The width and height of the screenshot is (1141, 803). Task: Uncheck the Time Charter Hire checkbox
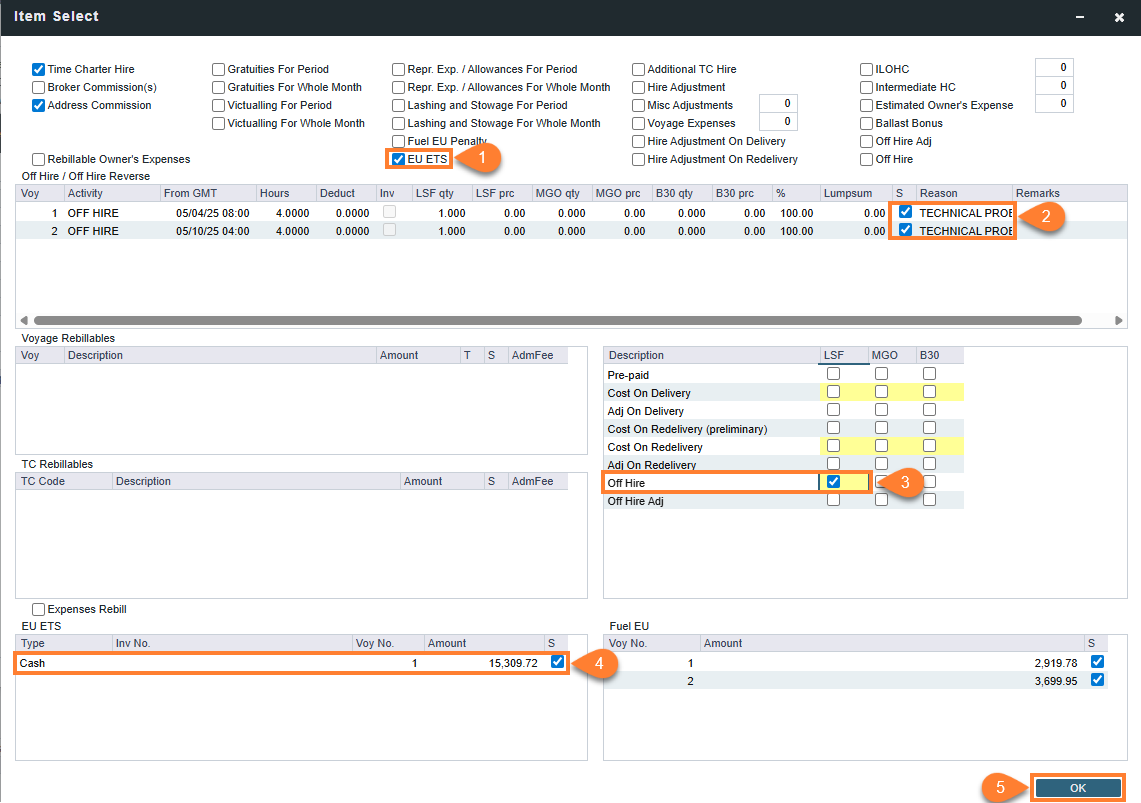(x=39, y=69)
